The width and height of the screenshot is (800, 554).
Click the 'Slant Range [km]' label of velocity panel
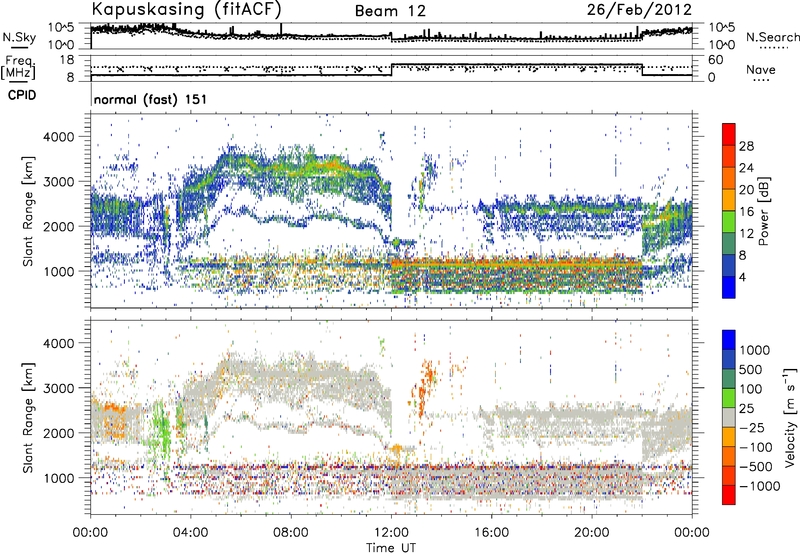click(x=28, y=417)
